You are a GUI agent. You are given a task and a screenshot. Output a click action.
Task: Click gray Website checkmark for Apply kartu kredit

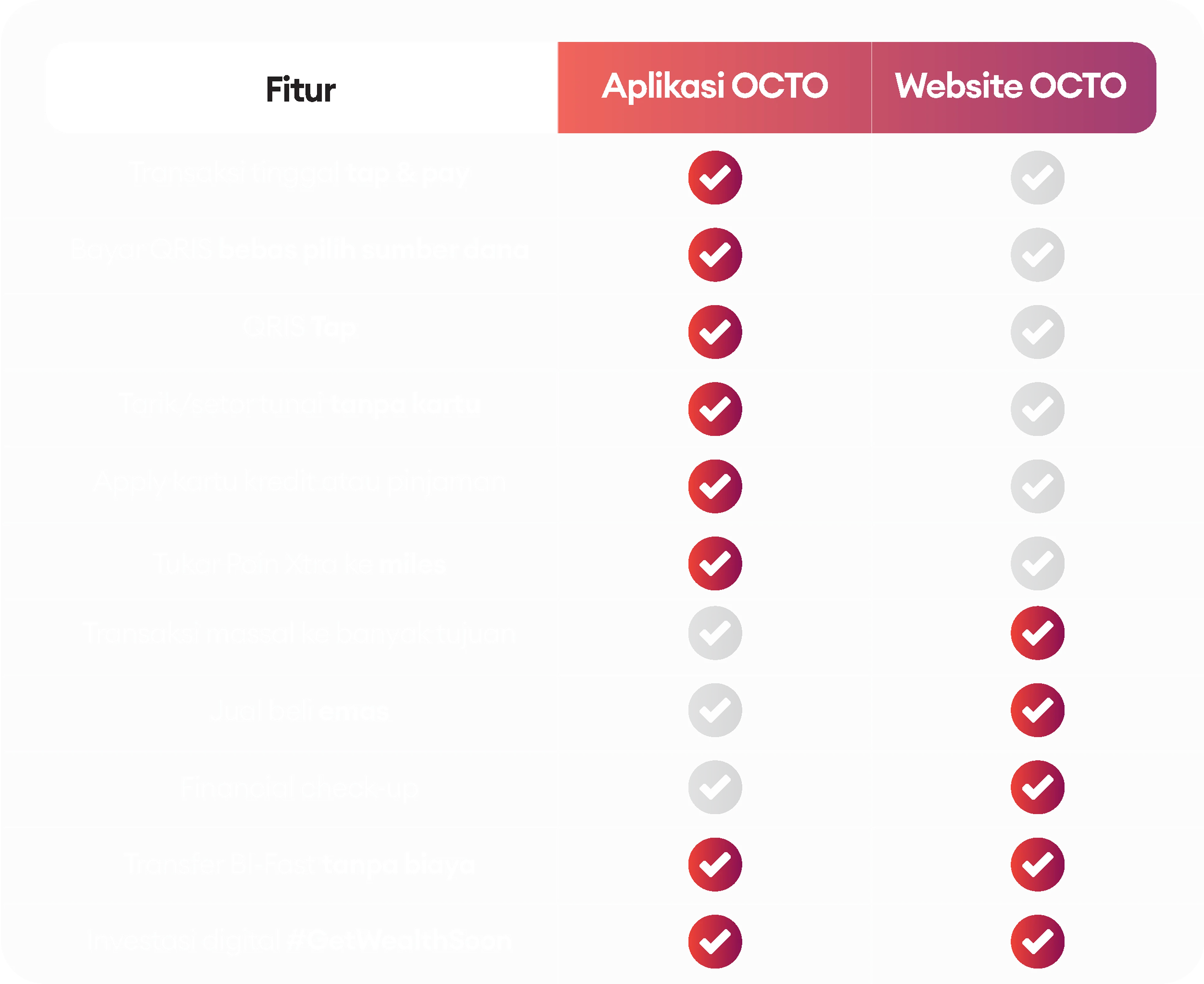1037,486
